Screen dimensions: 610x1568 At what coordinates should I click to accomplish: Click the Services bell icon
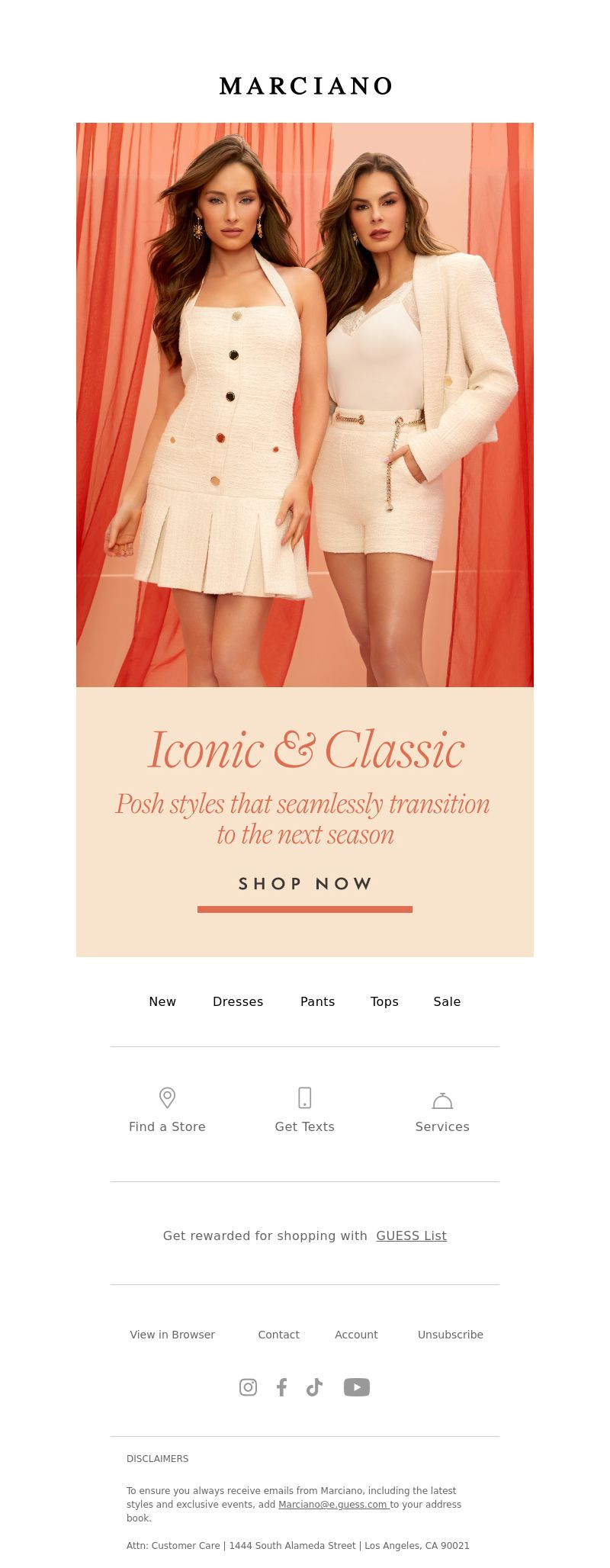click(442, 1100)
